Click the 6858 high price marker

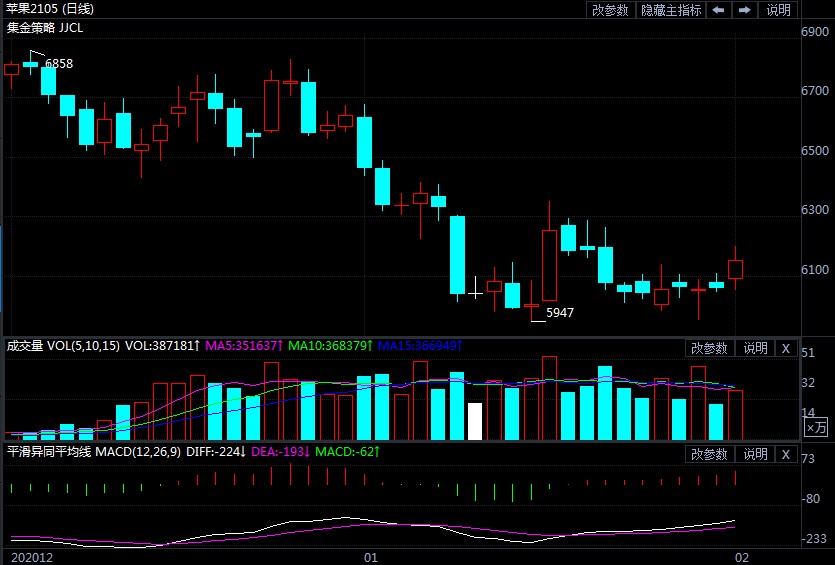pyautogui.click(x=59, y=63)
